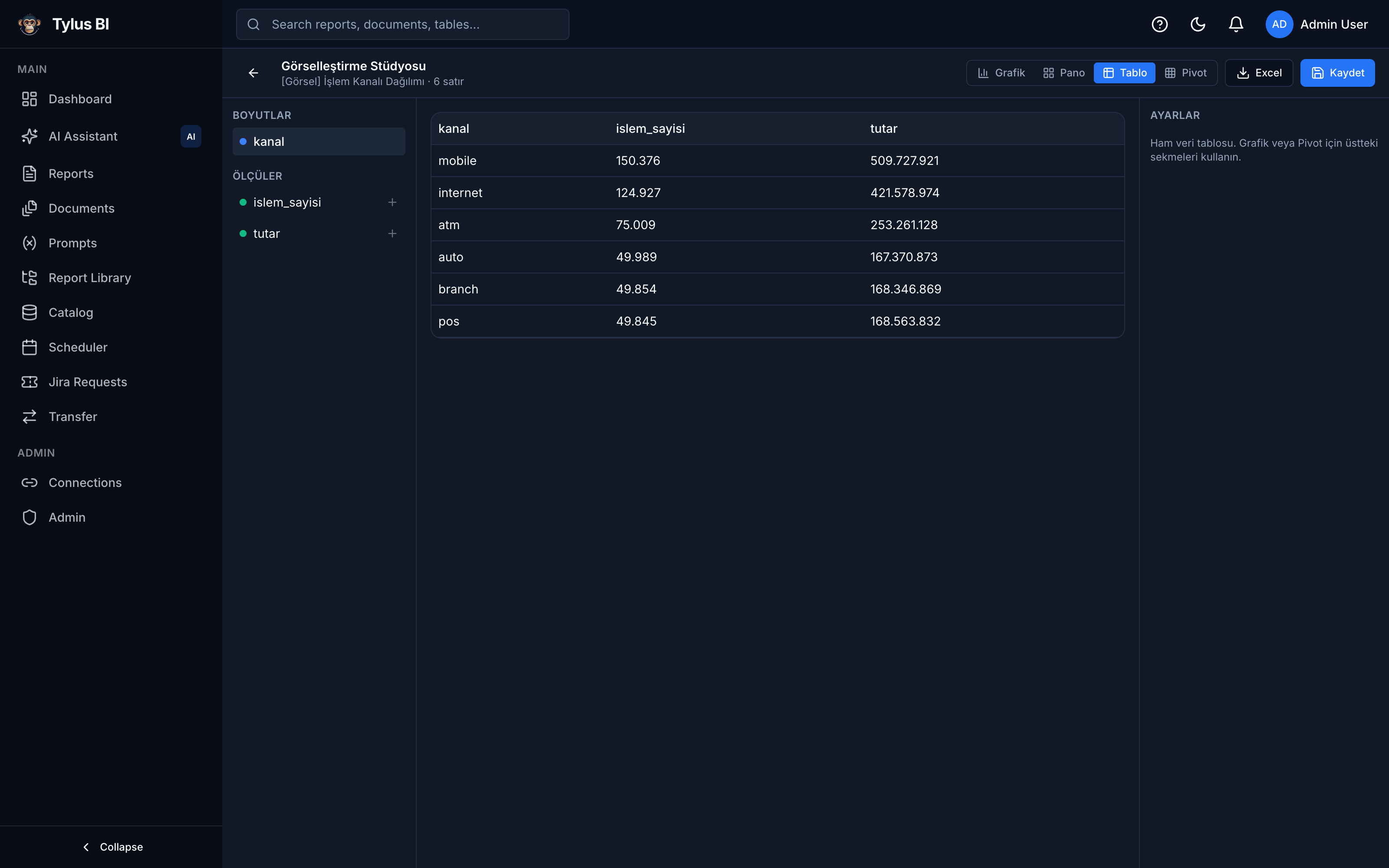Image resolution: width=1389 pixels, height=868 pixels.
Task: Click the value 509.727.921
Action: [905, 161]
